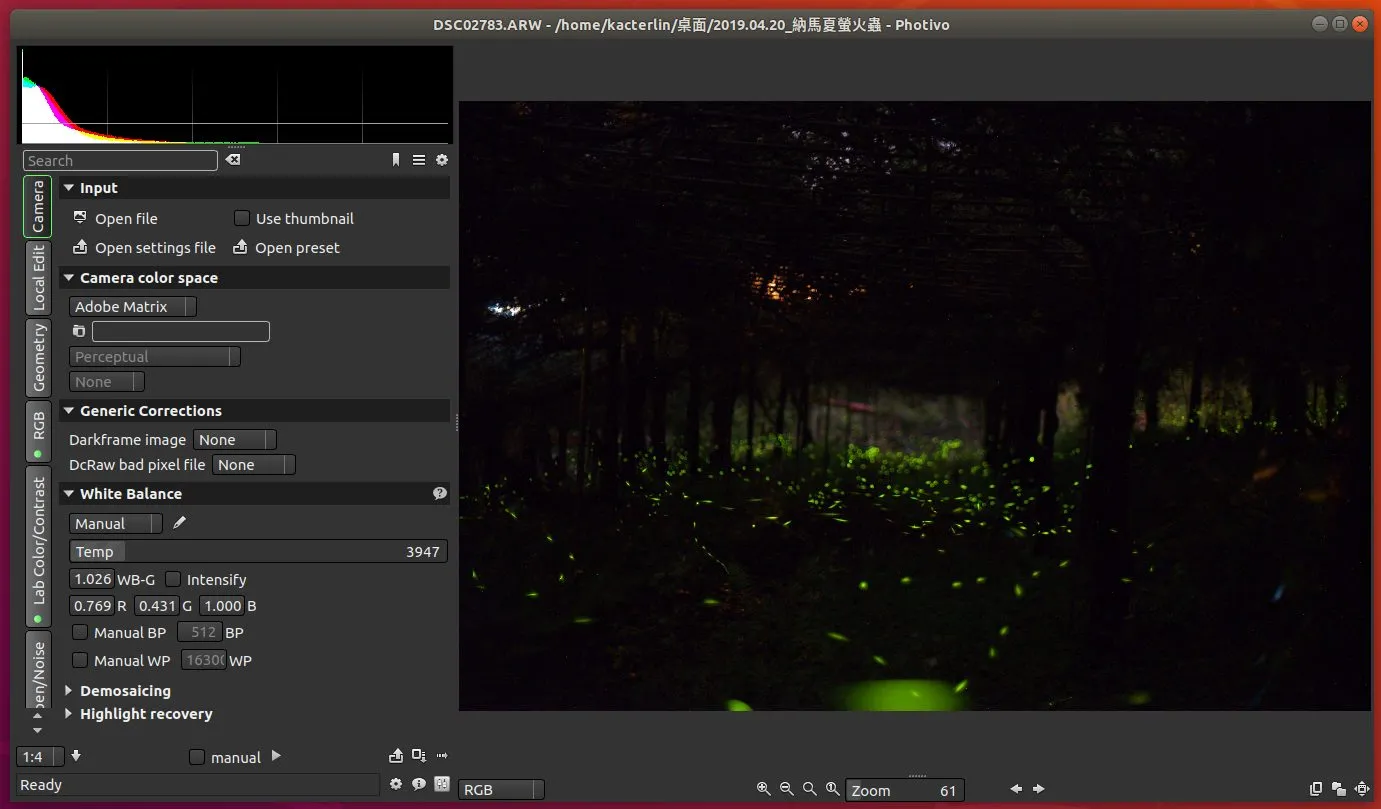Click the stacked filled squares icon at bottom right
This screenshot has width=1381, height=809.
tap(1339, 789)
